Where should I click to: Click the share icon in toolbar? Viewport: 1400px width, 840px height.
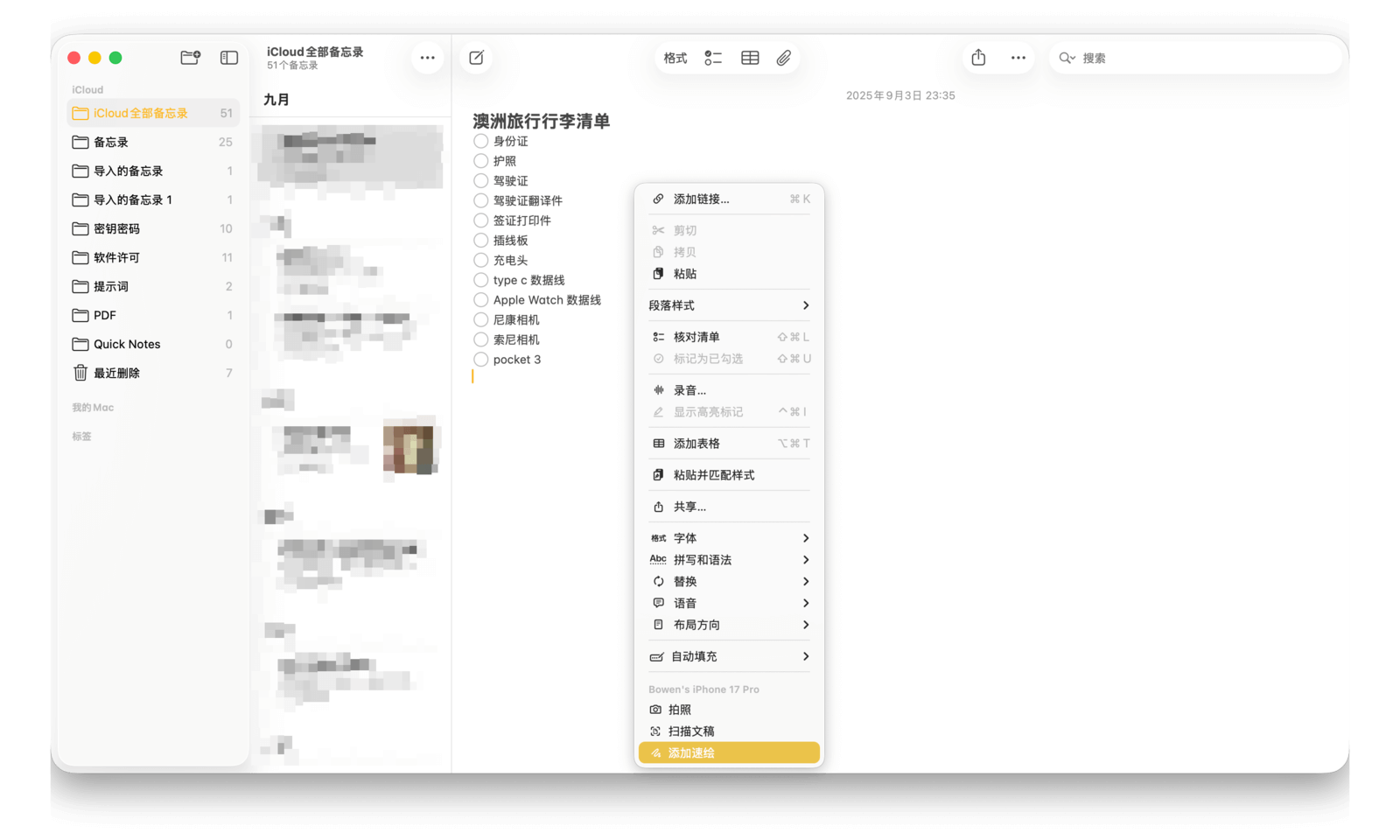click(x=978, y=58)
